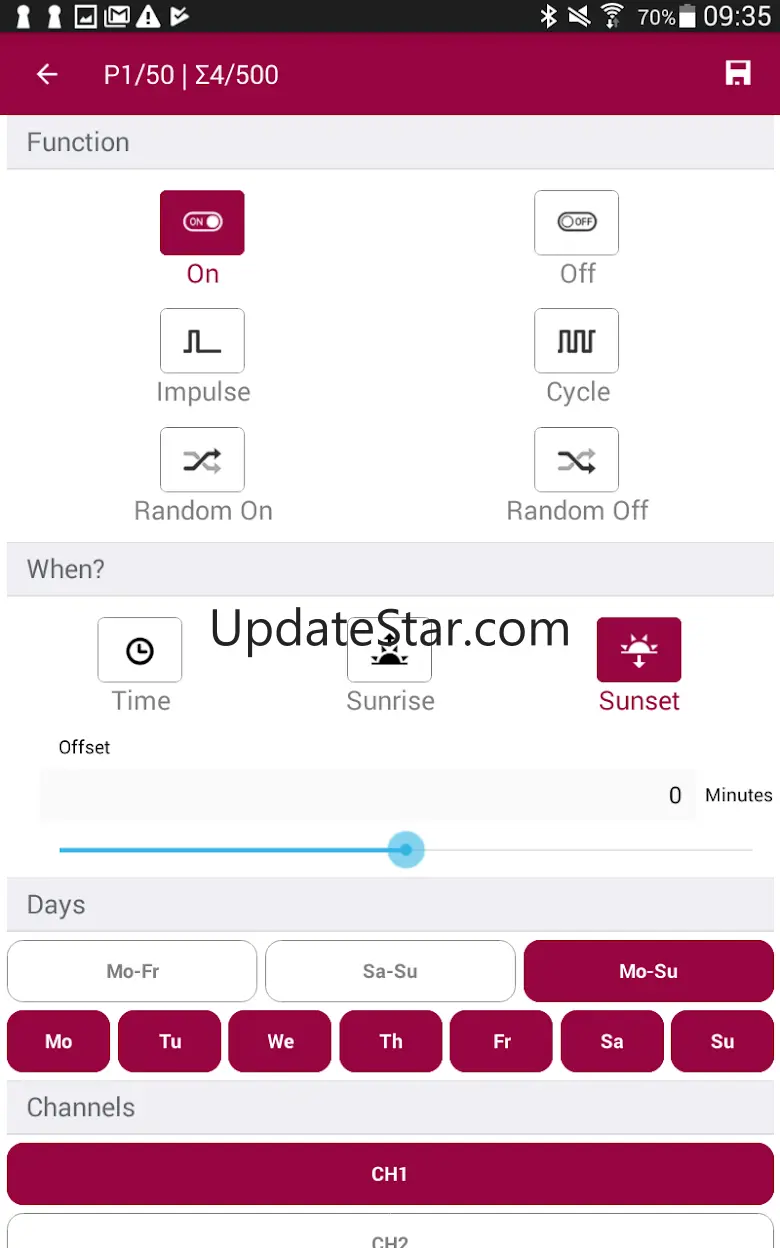Tap the back arrow in header
Screen dimensions: 780x1248
(x=47, y=75)
